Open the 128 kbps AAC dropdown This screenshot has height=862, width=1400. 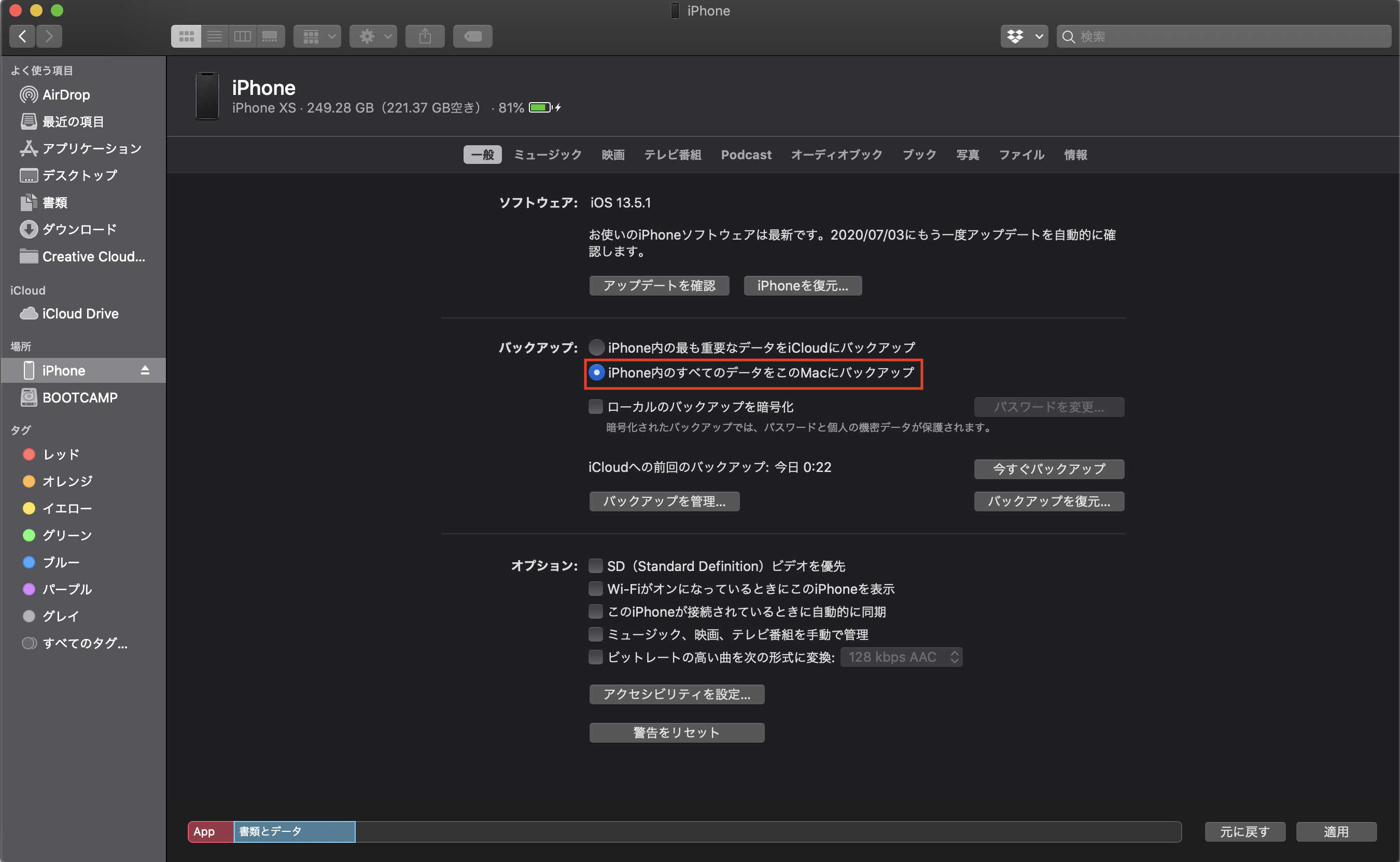tap(901, 657)
